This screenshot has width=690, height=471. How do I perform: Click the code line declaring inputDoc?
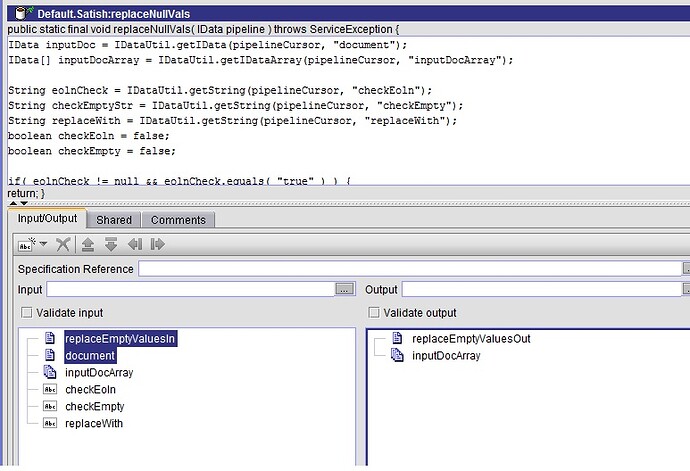point(207,45)
